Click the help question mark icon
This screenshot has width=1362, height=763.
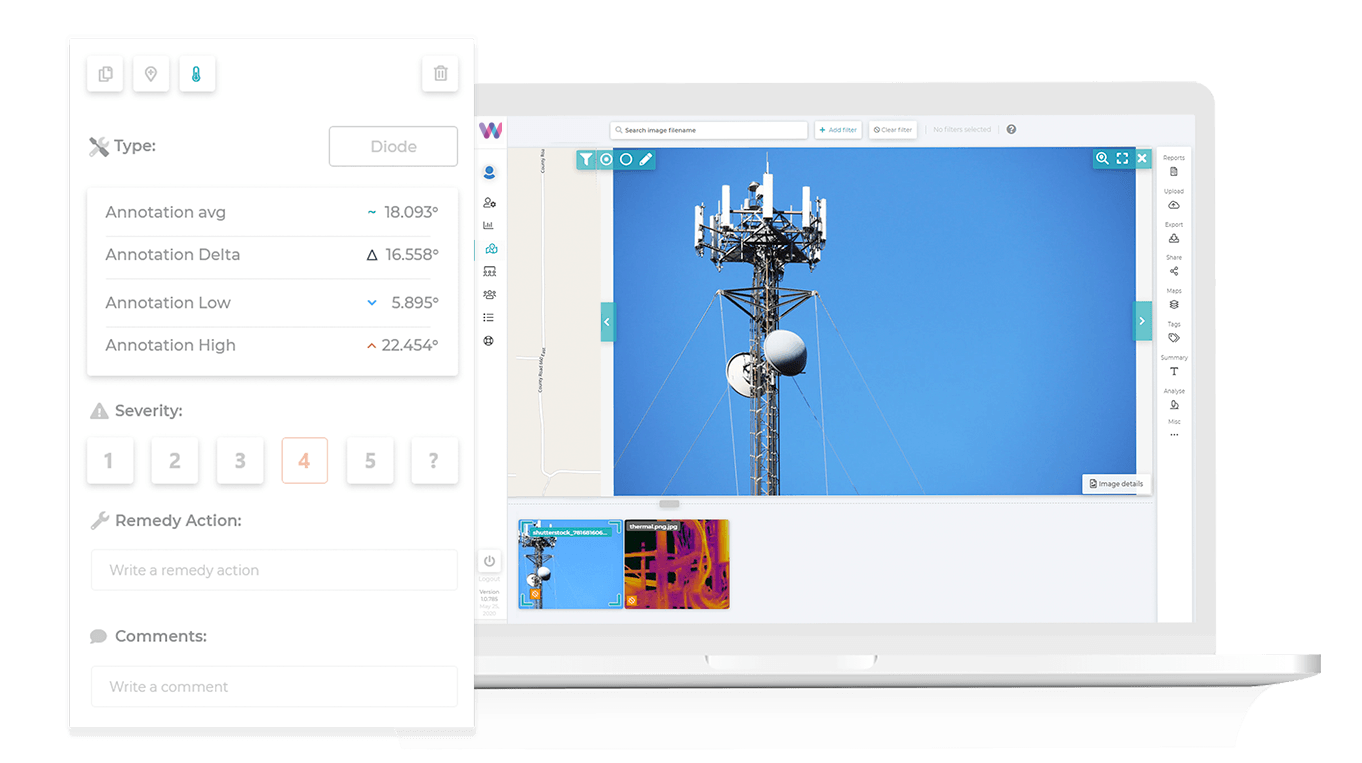click(x=1011, y=130)
